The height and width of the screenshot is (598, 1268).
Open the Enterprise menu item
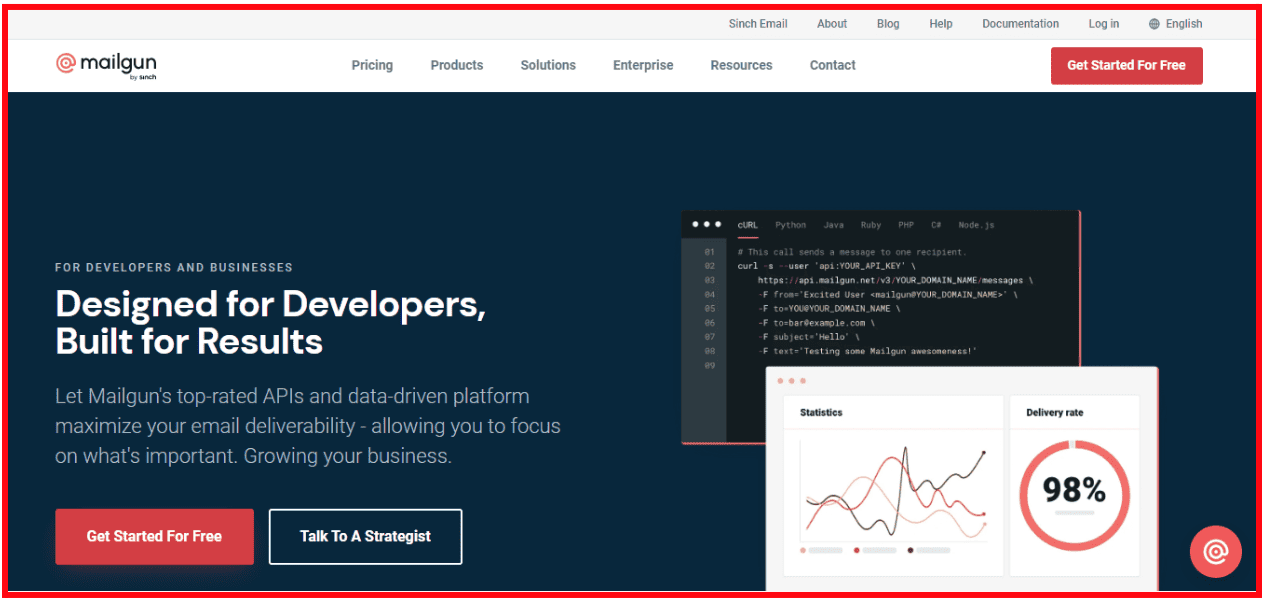(643, 65)
